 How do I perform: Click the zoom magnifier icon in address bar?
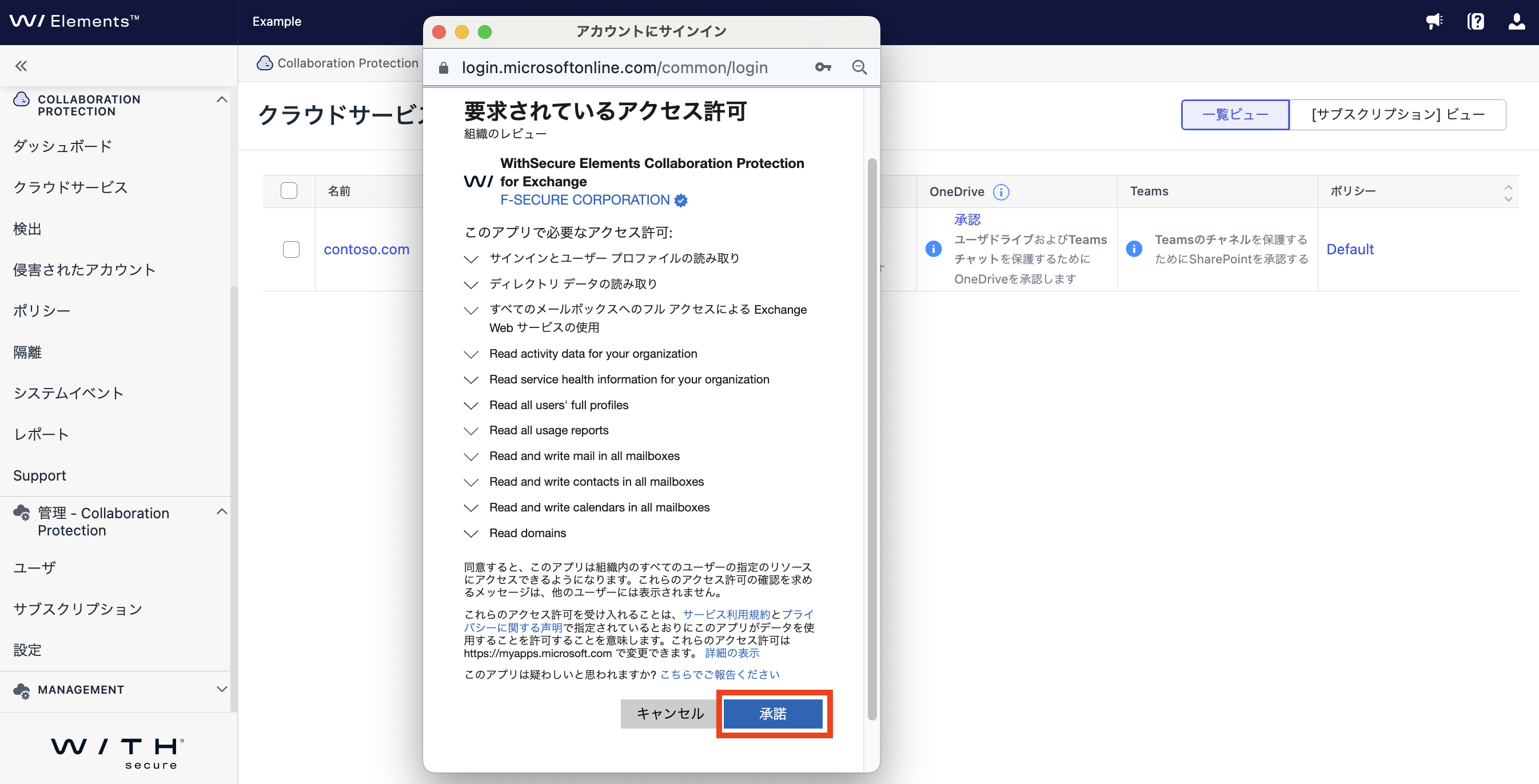click(859, 67)
